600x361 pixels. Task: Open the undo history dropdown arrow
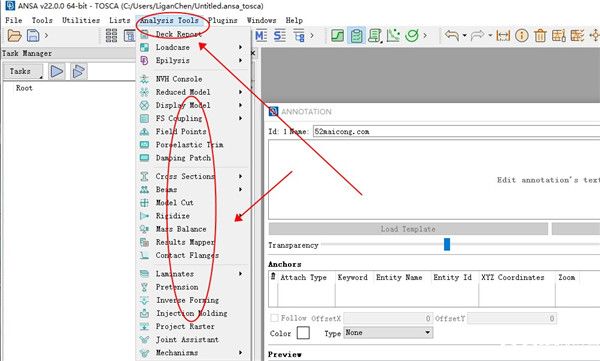pyautogui.click(x=464, y=36)
